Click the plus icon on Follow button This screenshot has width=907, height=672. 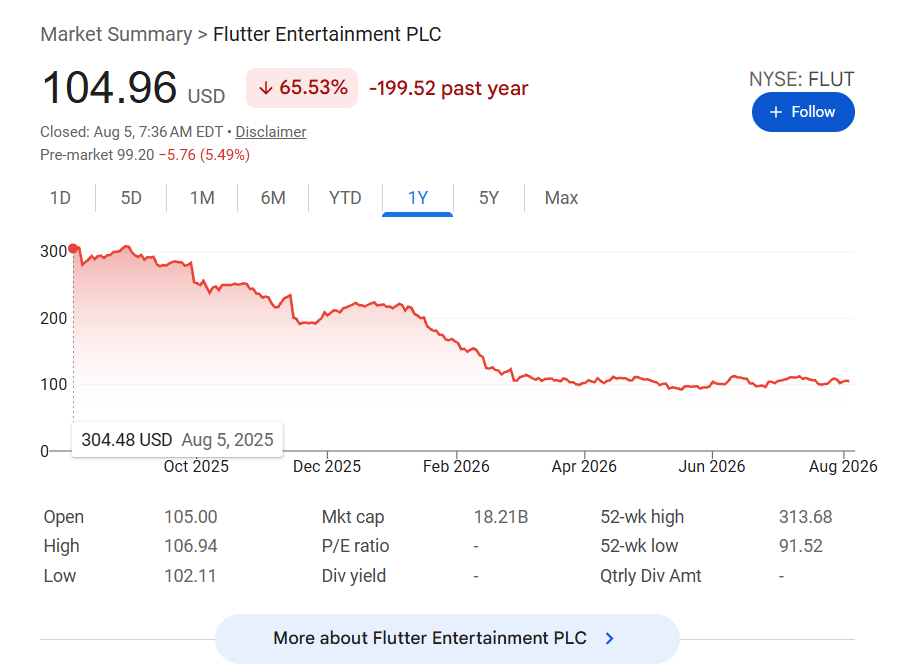click(776, 112)
